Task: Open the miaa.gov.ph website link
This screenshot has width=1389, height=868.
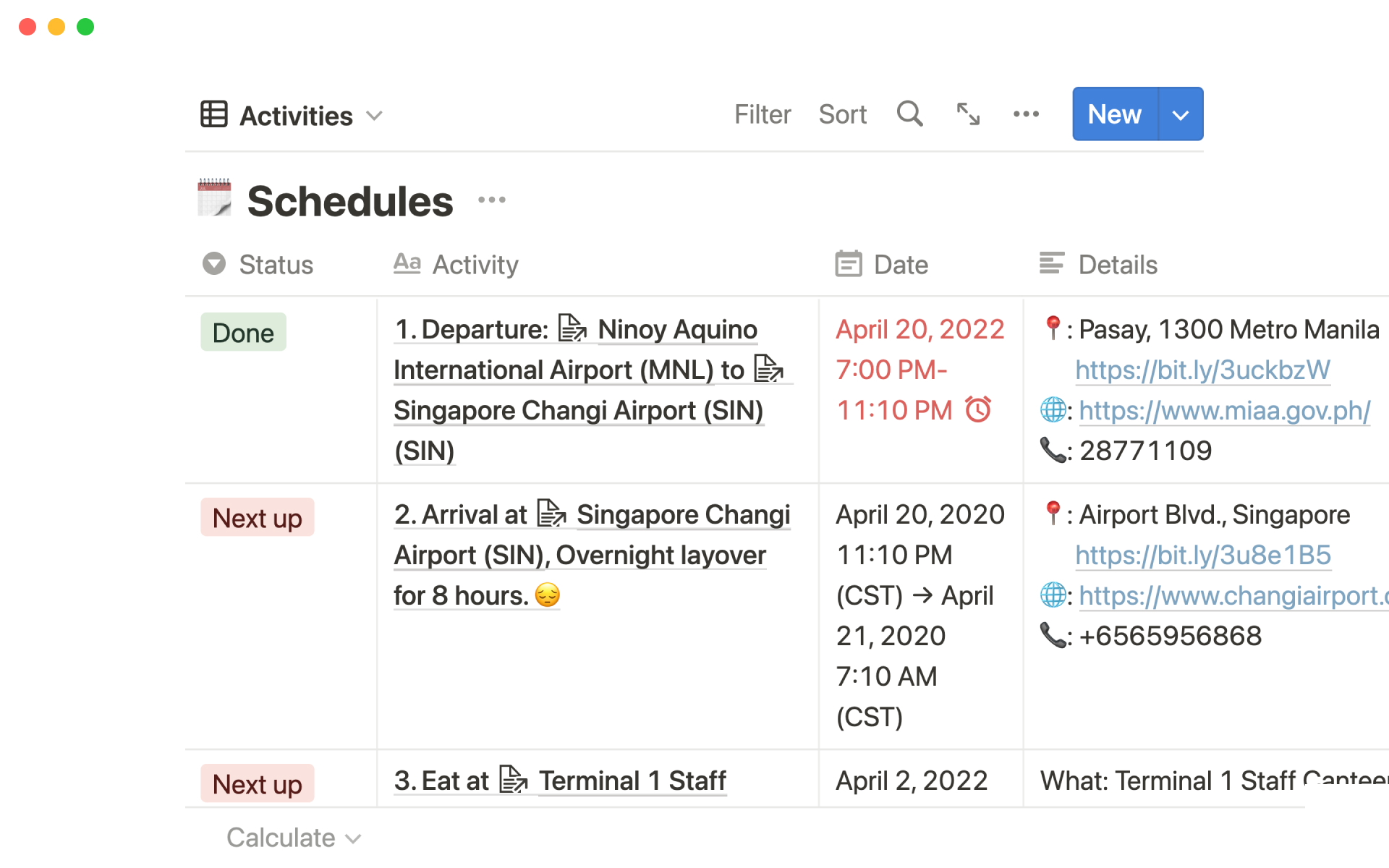Action: [x=1224, y=411]
